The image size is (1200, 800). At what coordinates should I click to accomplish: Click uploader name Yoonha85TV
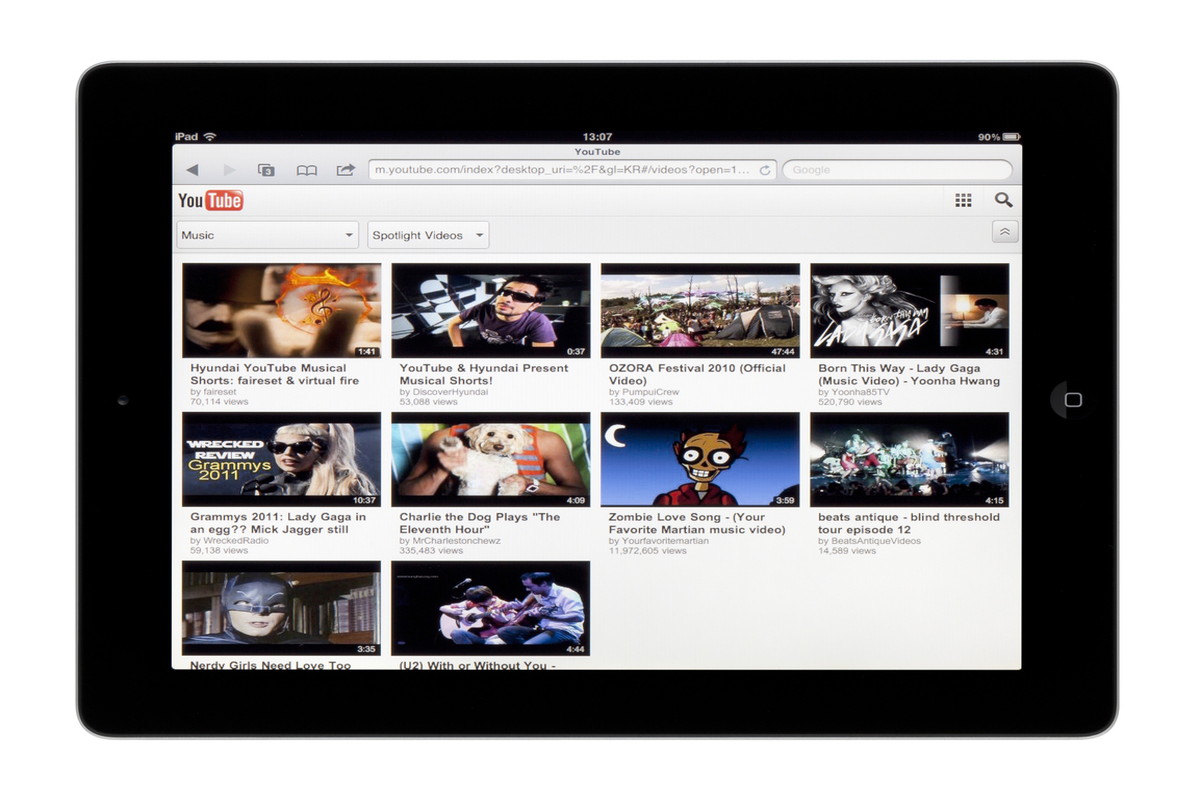[x=860, y=392]
